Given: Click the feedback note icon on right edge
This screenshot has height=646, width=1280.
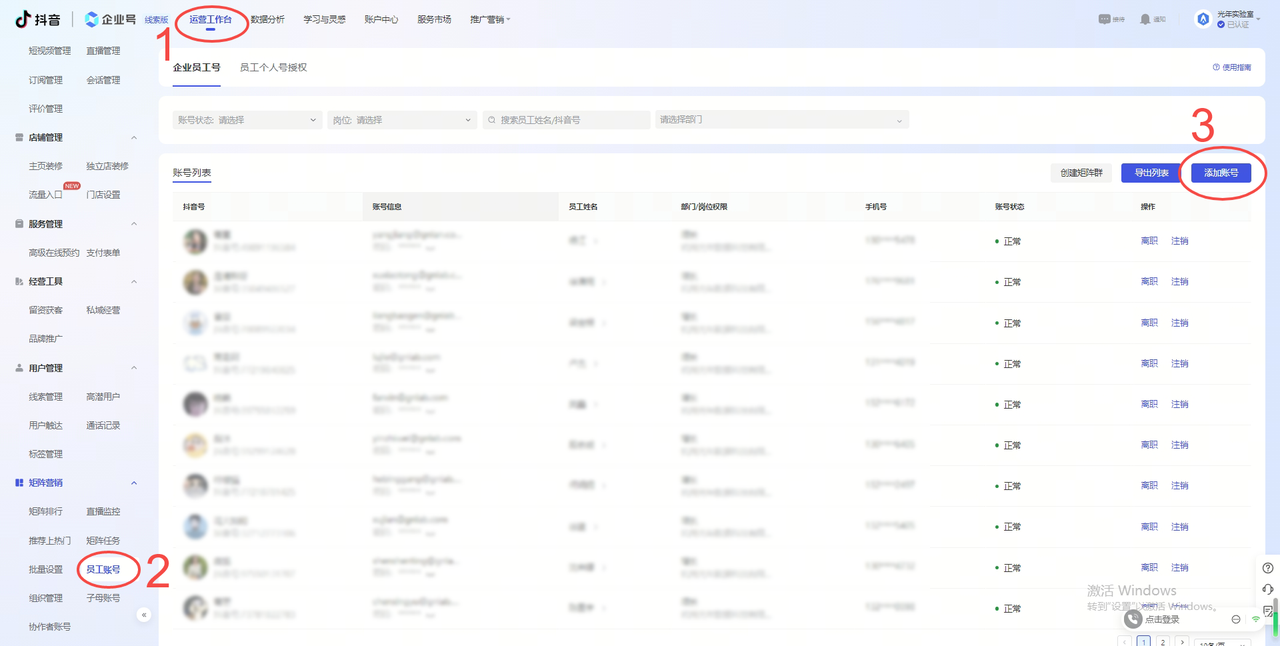Looking at the screenshot, I should point(1268,610).
